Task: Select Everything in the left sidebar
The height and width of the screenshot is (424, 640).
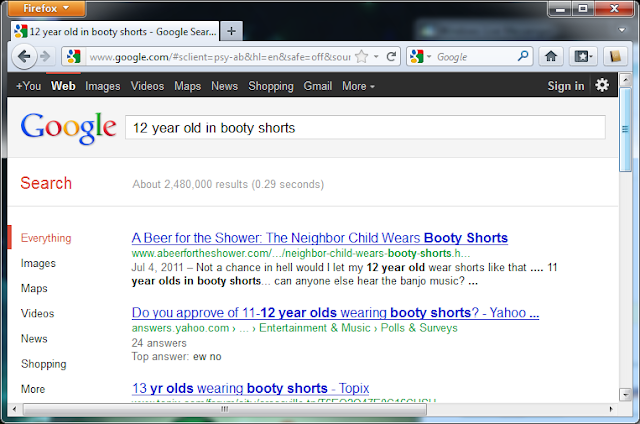Action: (46, 238)
